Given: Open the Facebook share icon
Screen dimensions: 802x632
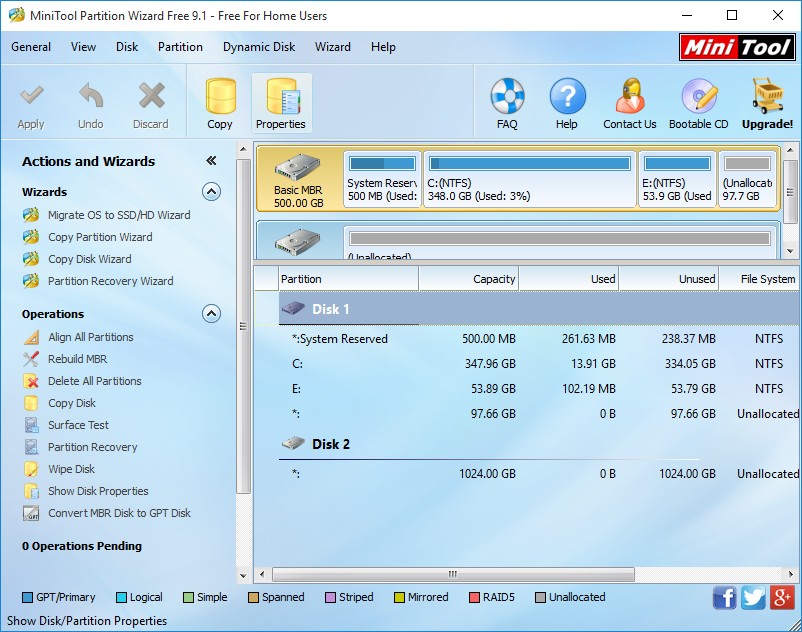Looking at the screenshot, I should tap(725, 598).
